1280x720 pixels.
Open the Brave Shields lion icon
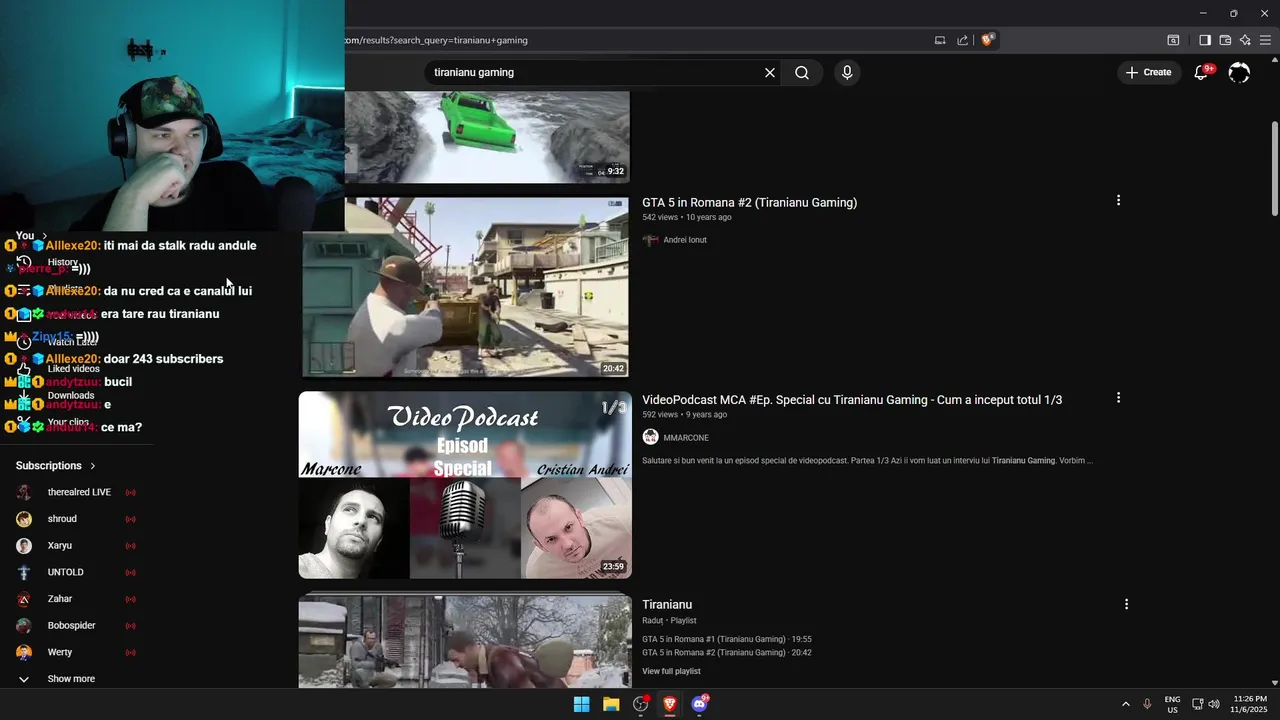[988, 40]
